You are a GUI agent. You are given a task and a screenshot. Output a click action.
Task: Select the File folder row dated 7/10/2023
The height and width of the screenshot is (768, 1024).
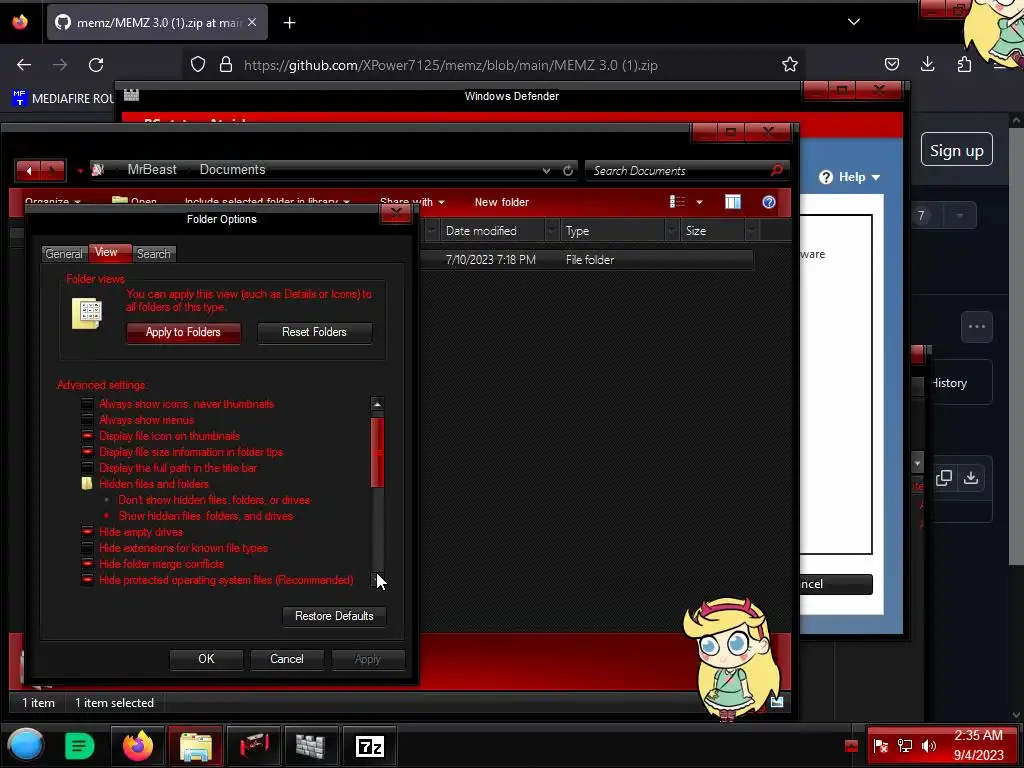pos(586,260)
